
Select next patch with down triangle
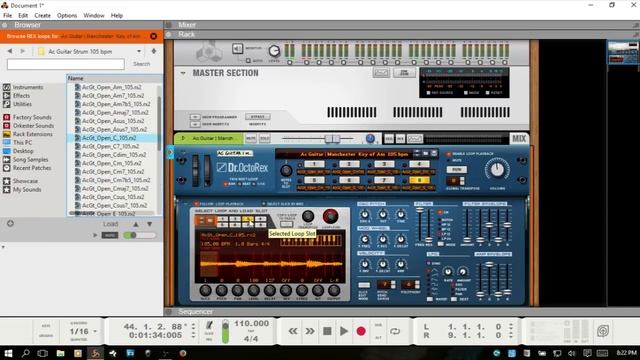coord(150,224)
